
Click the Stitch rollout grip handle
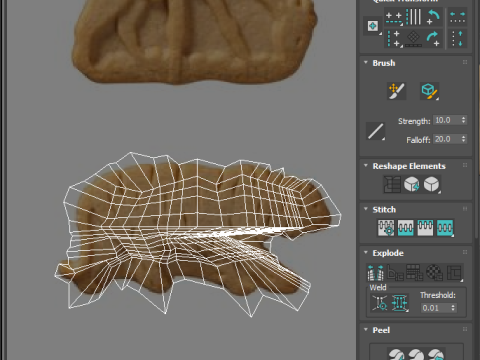click(465, 209)
